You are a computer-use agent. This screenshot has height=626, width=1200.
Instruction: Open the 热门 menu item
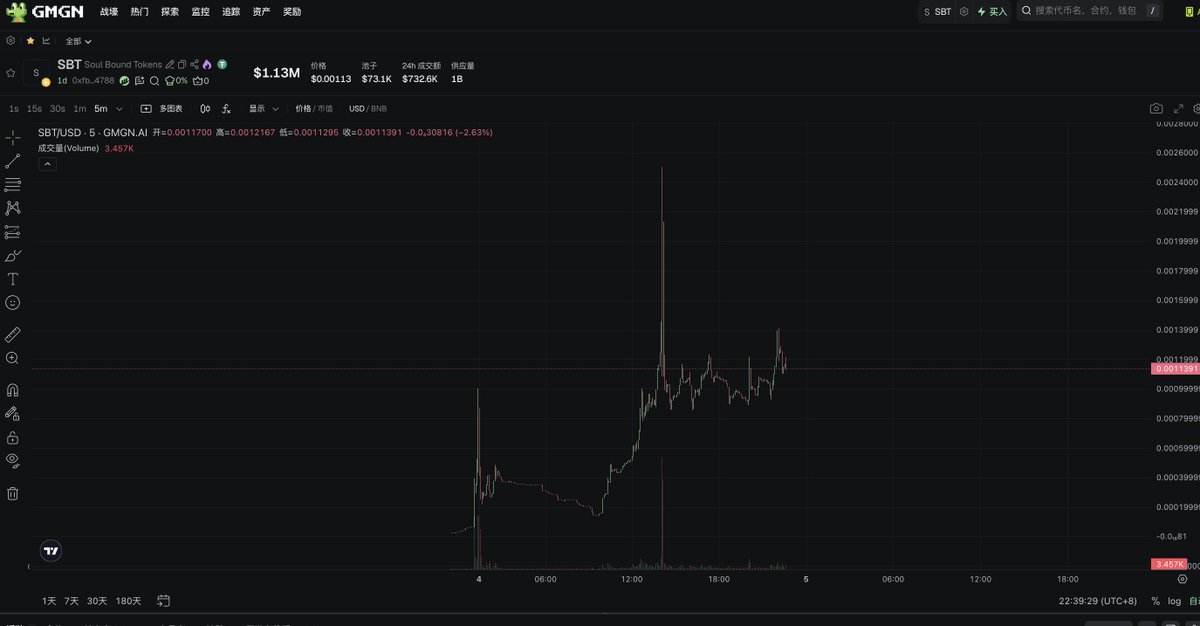point(139,12)
